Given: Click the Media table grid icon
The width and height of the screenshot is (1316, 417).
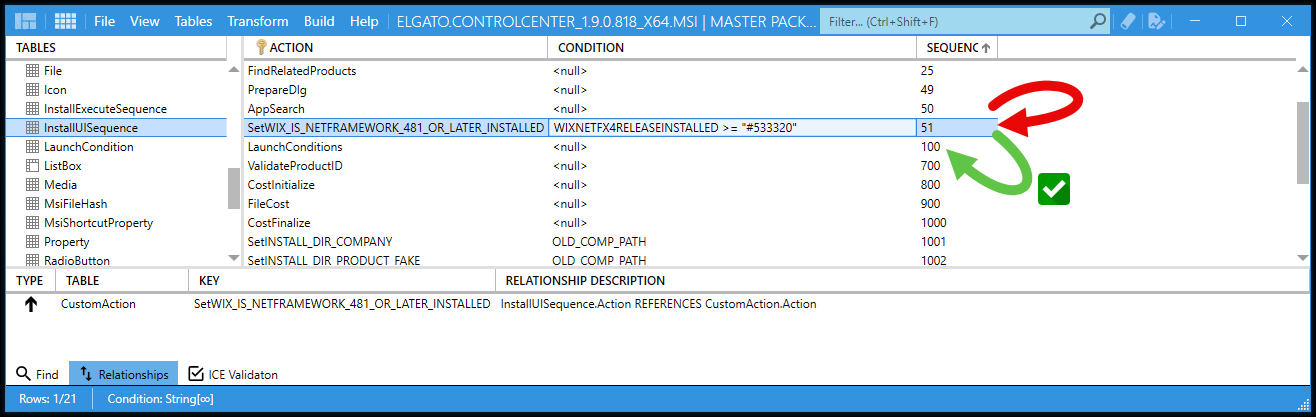Looking at the screenshot, I should 32,185.
